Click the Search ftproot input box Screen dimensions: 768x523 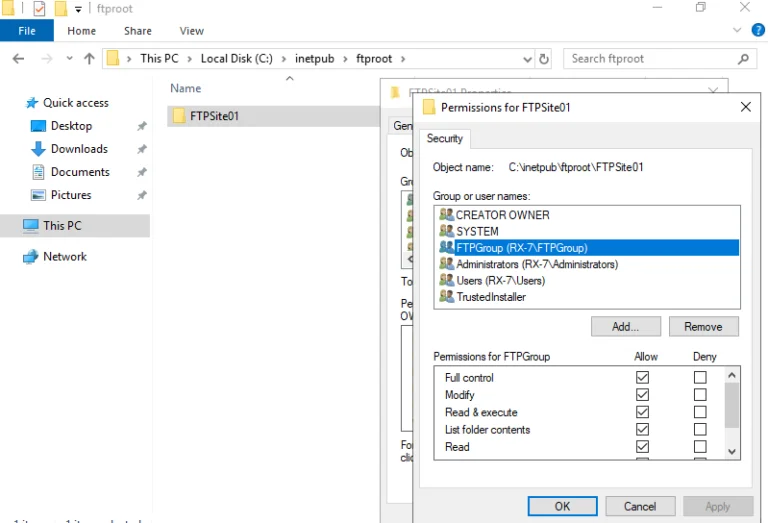(x=651, y=59)
